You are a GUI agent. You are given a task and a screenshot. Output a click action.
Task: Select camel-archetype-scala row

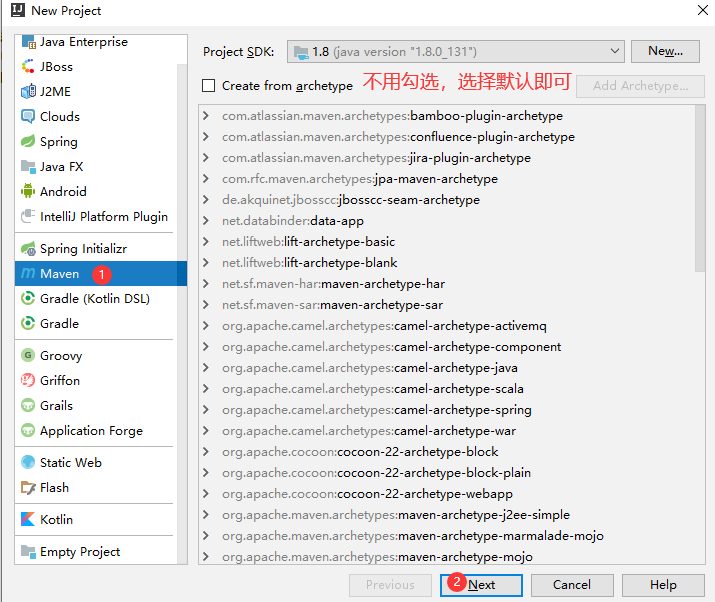coord(447,389)
